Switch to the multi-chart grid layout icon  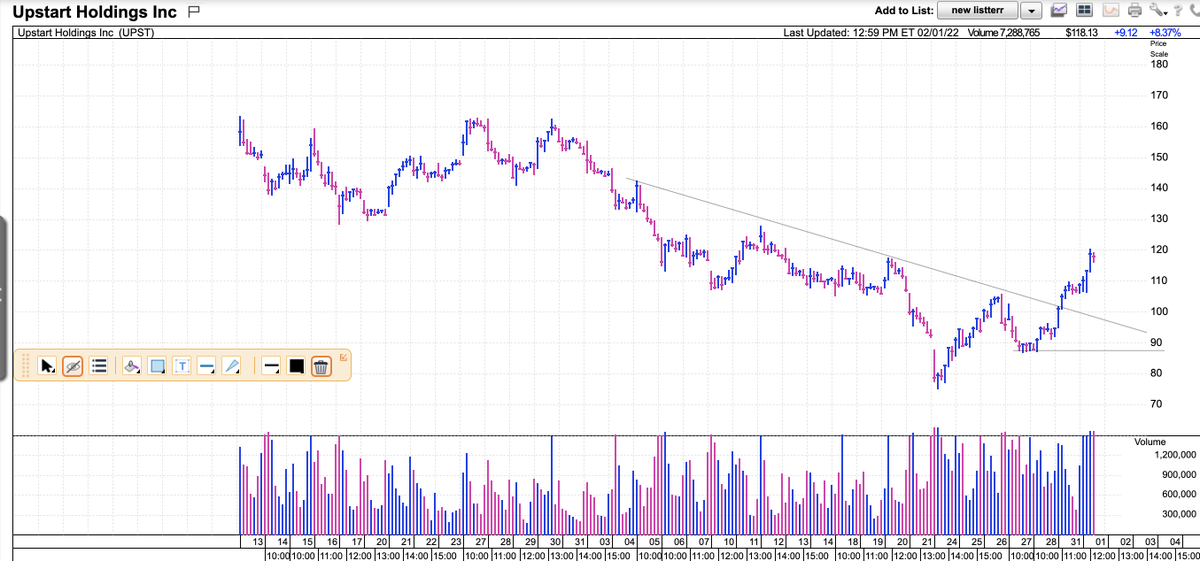point(1086,10)
